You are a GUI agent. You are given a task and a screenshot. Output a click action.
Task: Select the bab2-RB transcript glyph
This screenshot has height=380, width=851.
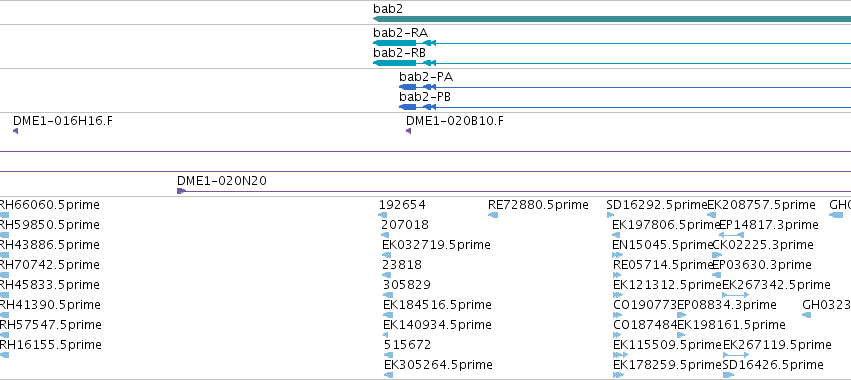coord(612,63)
